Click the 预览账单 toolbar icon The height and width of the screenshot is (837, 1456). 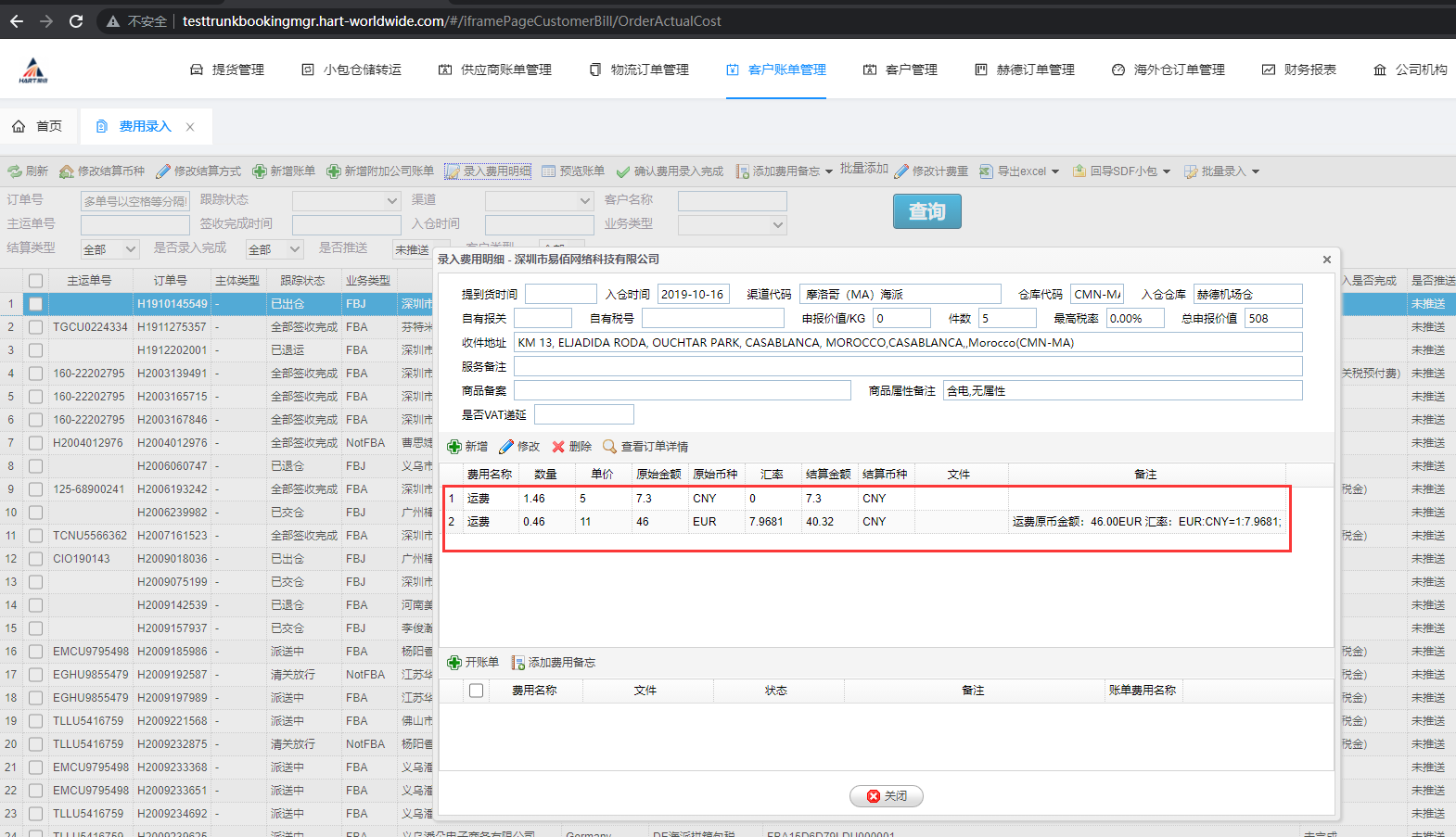pos(549,171)
